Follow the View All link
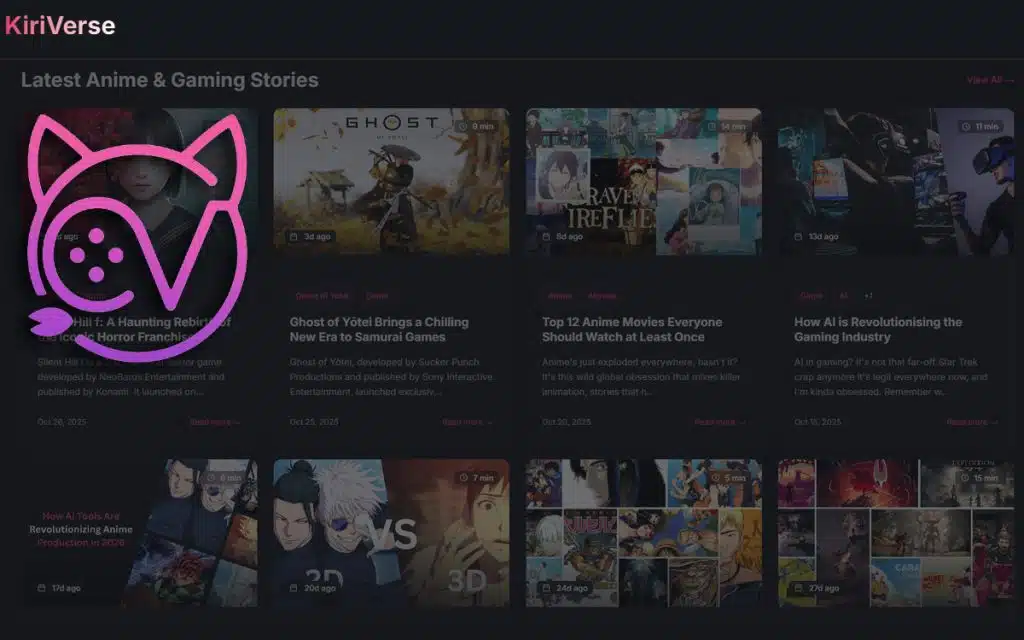The width and height of the screenshot is (1024, 640). click(990, 80)
